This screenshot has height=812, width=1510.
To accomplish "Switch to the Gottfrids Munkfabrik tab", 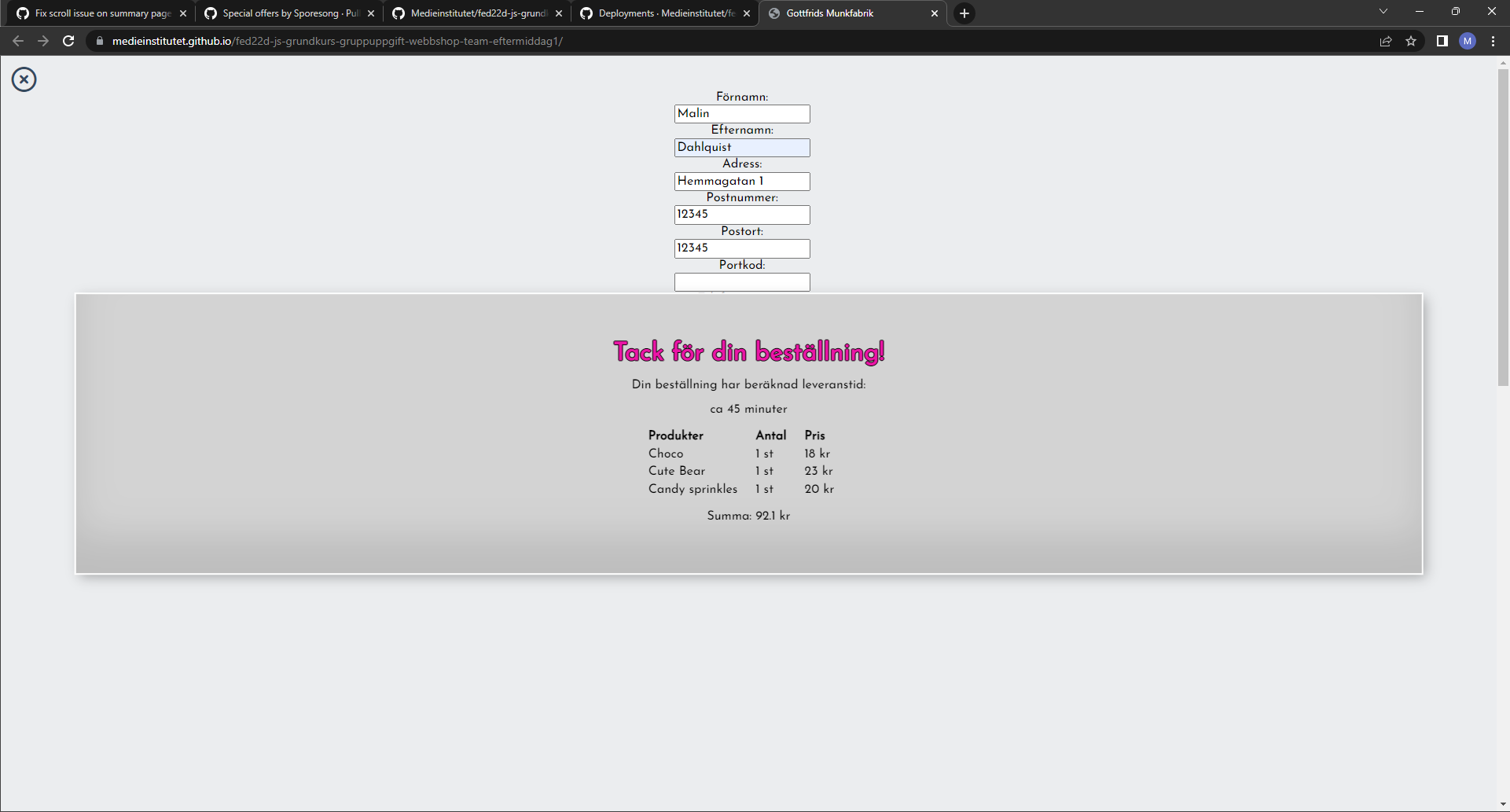I will point(833,13).
